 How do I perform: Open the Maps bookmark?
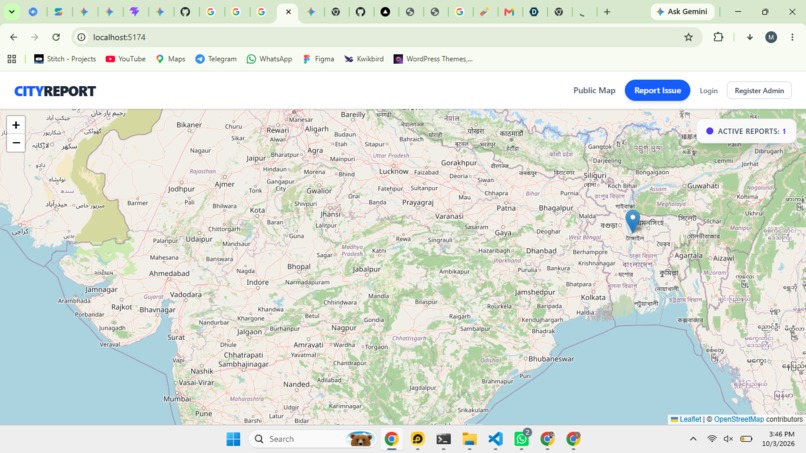coord(170,59)
